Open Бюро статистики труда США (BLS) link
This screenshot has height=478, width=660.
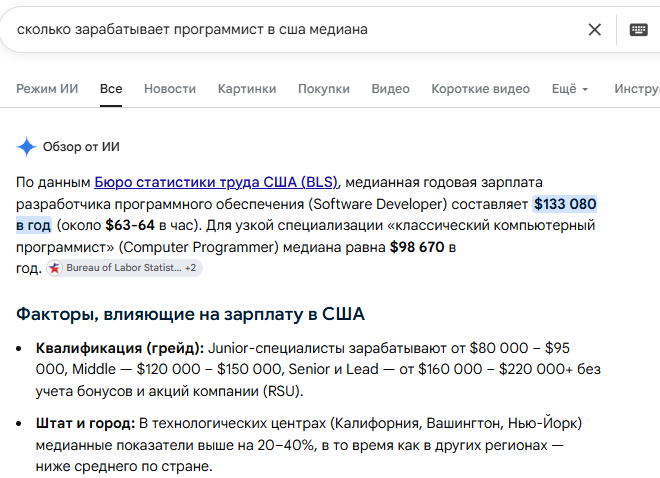(216, 182)
